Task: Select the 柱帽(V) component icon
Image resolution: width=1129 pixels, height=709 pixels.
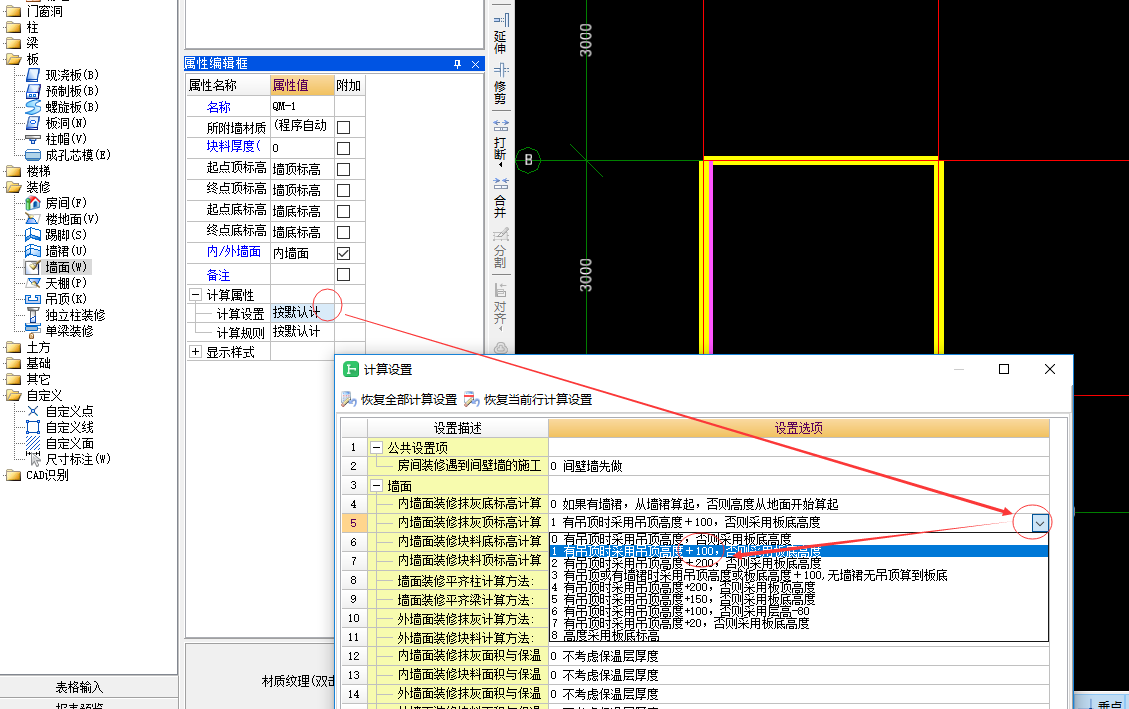Action: tap(33, 139)
